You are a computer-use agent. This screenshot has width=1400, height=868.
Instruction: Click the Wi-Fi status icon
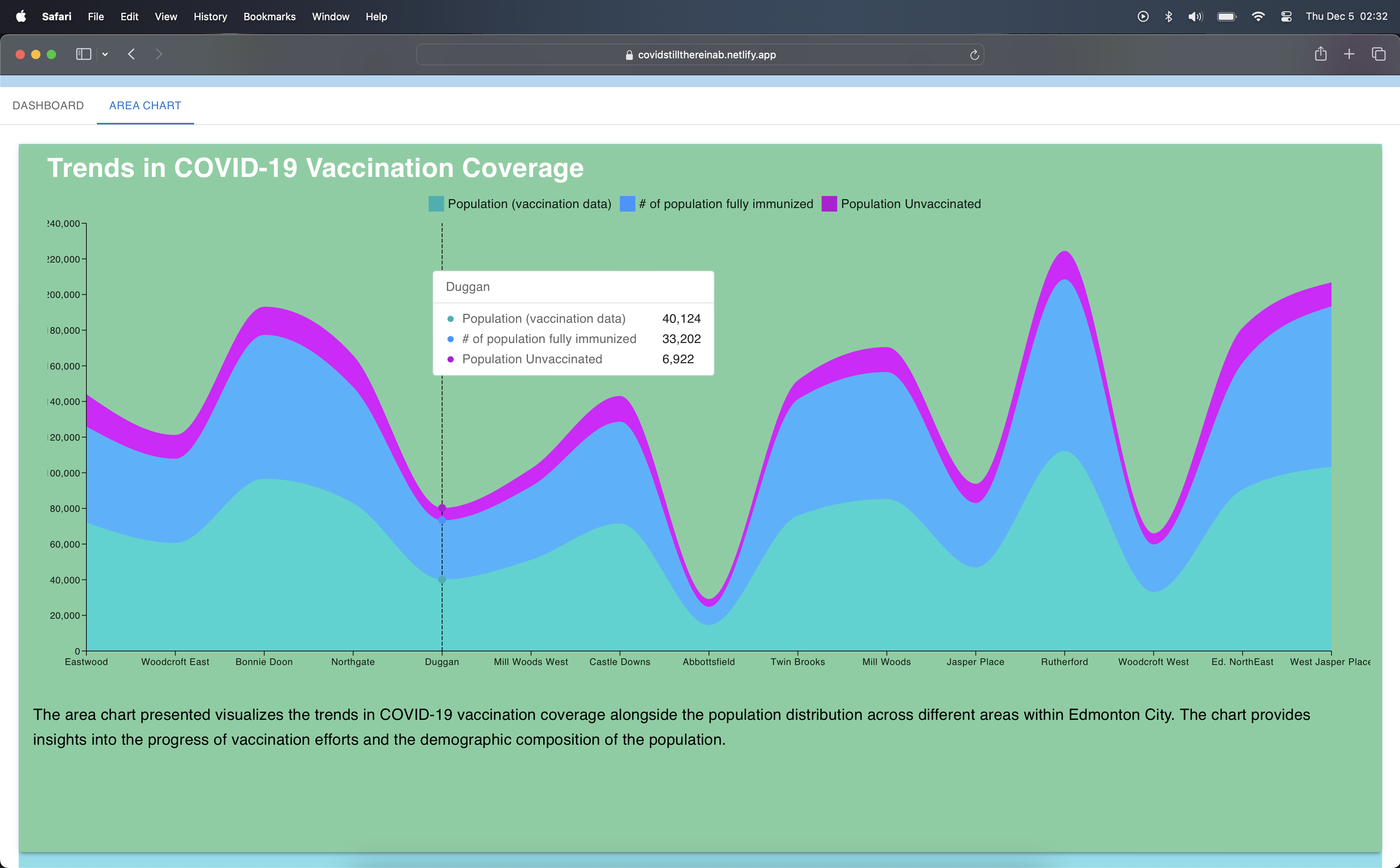point(1258,17)
